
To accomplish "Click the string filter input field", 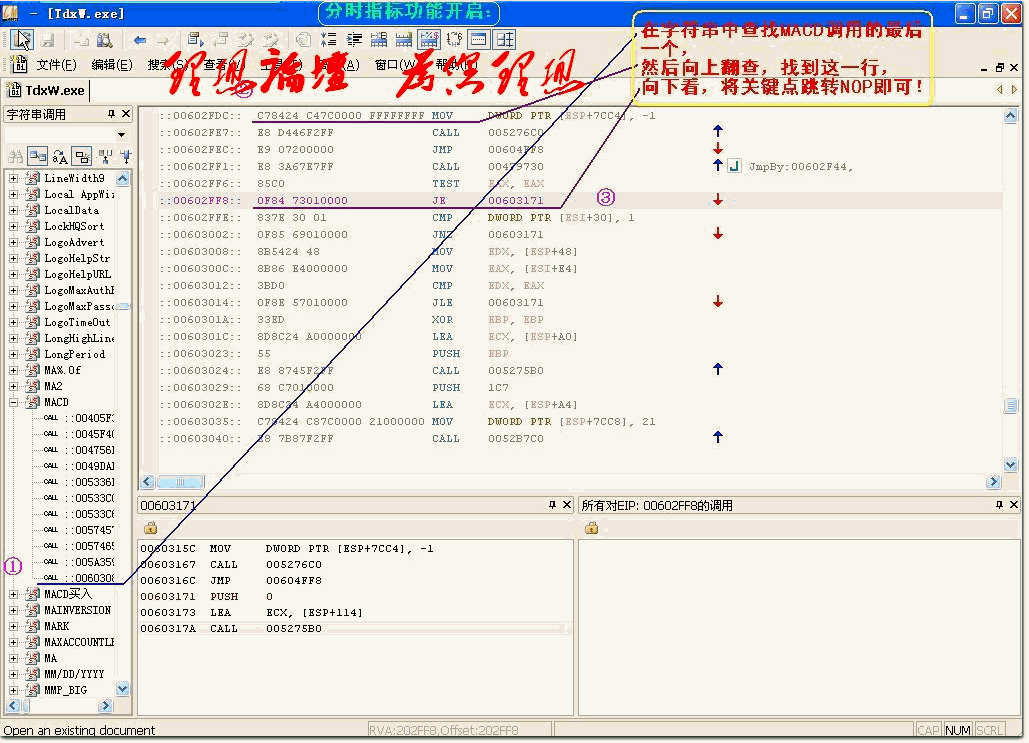I will [x=59, y=135].
